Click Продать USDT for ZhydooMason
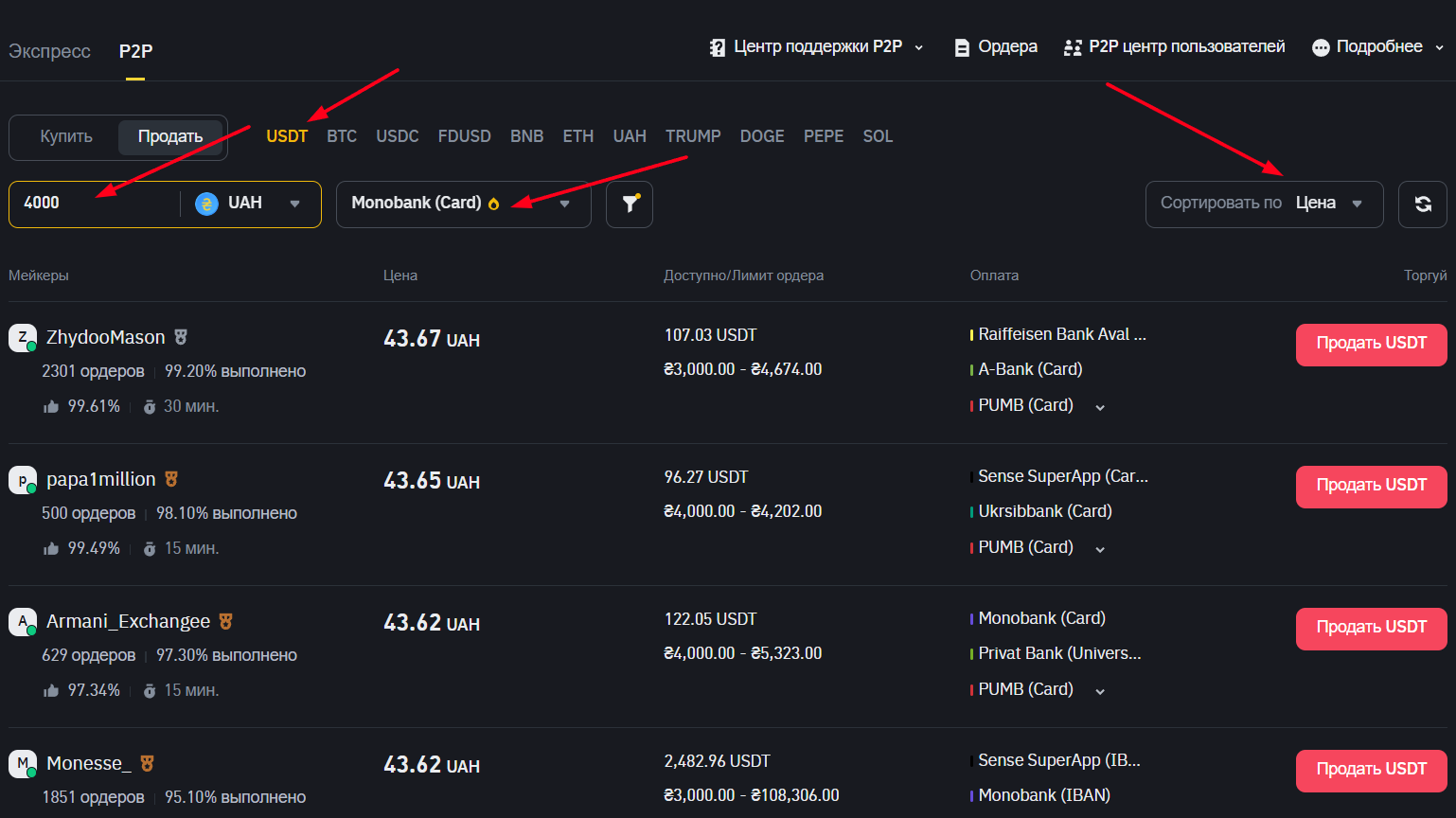The height and width of the screenshot is (818, 1456). (x=1371, y=345)
